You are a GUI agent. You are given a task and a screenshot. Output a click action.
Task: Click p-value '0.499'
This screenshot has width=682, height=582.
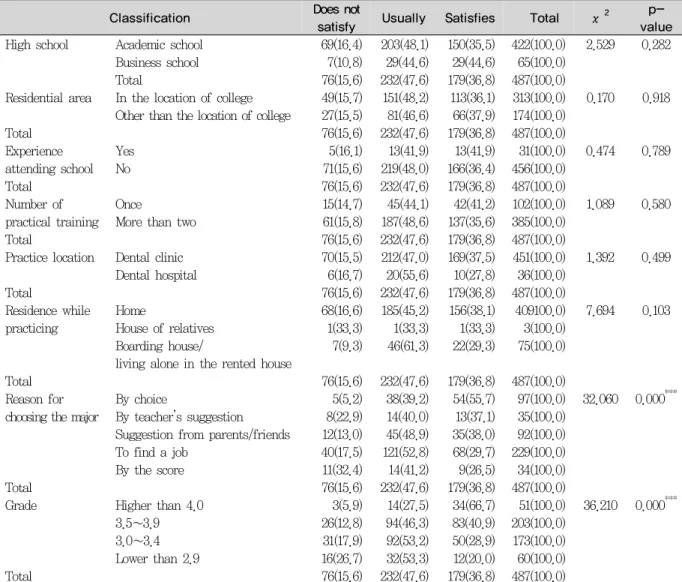tap(656, 258)
